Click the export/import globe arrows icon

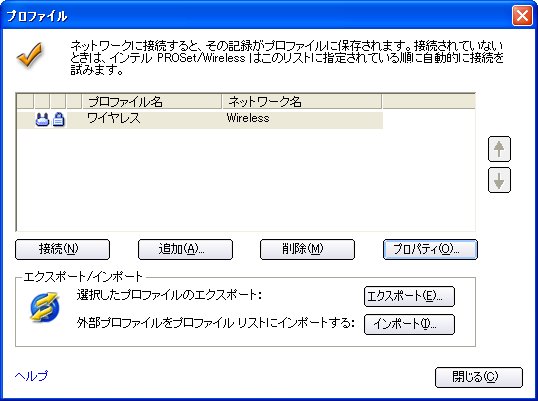45,307
